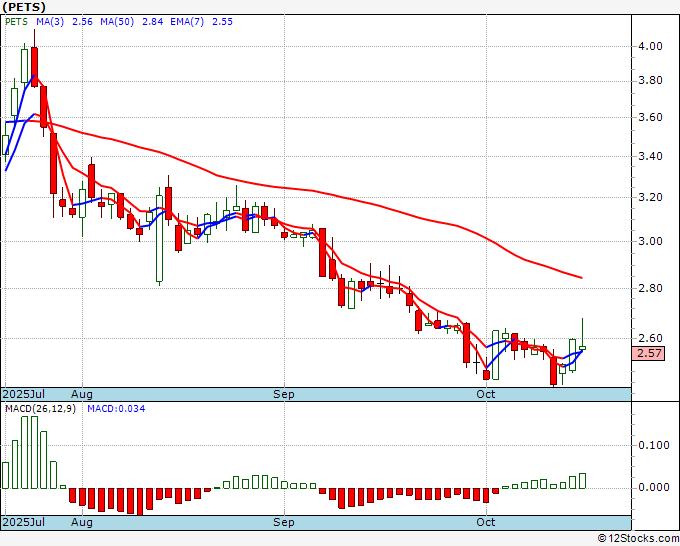Click the current price tag 2.57

[x=648, y=353]
